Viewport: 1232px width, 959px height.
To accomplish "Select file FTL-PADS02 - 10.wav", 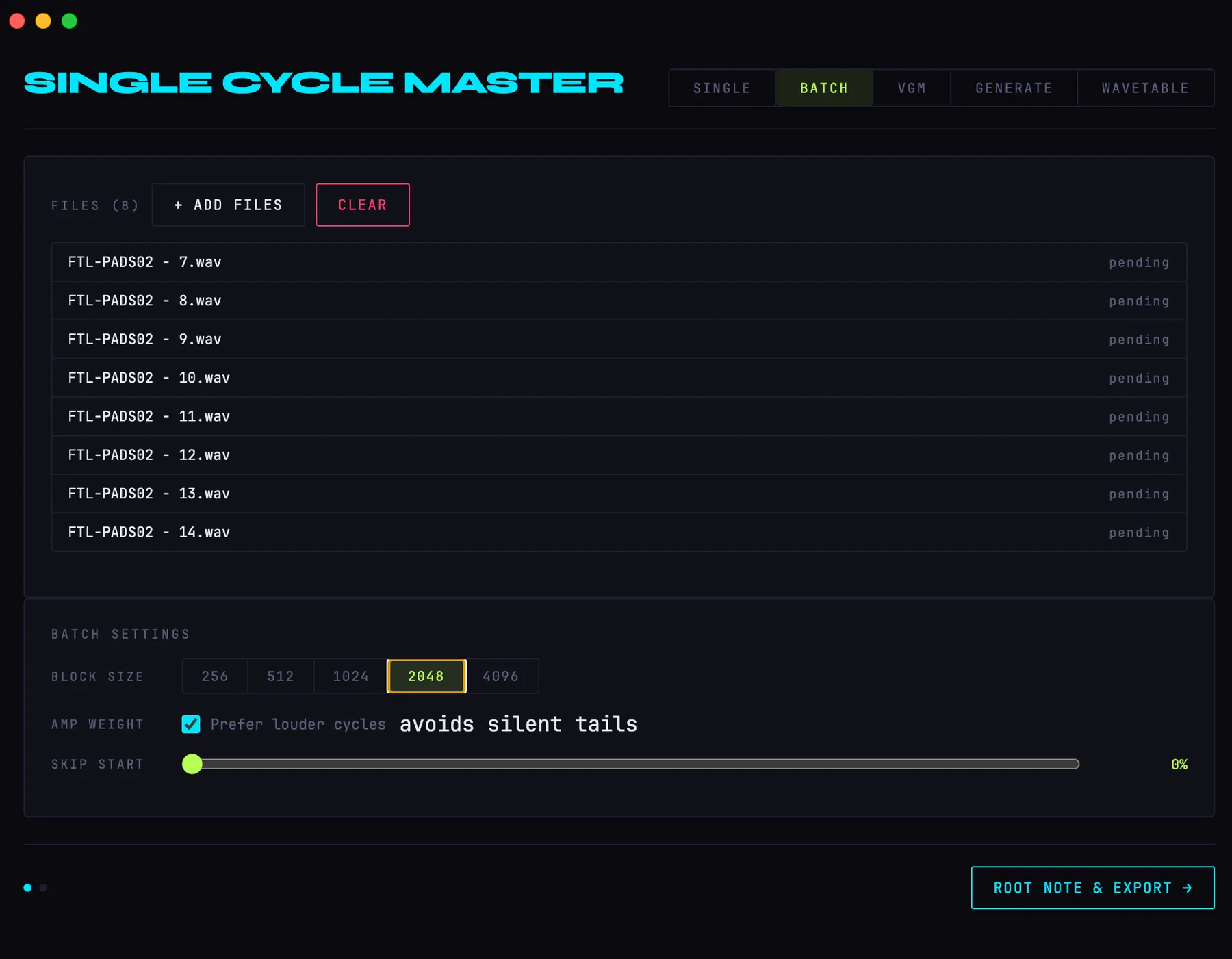I will tap(619, 378).
